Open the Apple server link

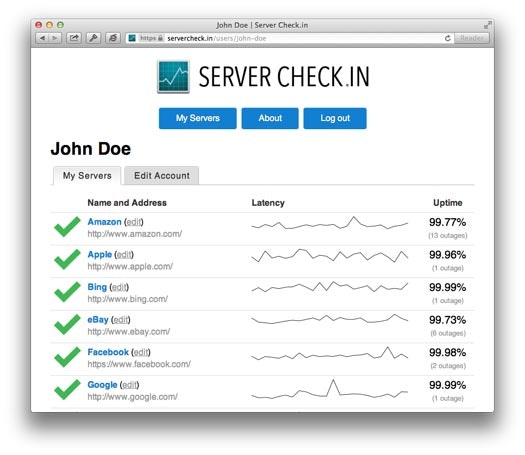pyautogui.click(x=99, y=254)
